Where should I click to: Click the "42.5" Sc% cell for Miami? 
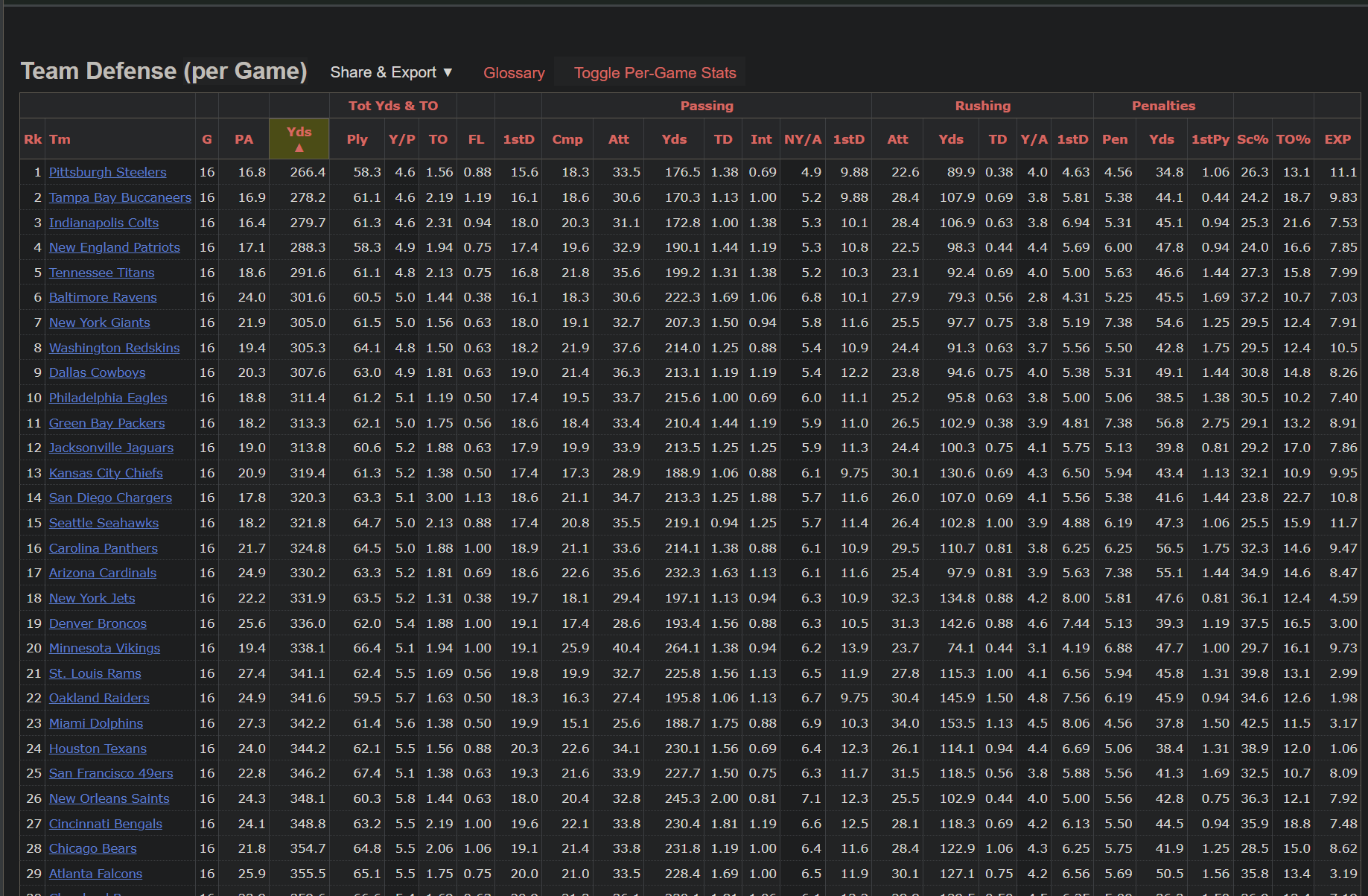pos(1254,723)
